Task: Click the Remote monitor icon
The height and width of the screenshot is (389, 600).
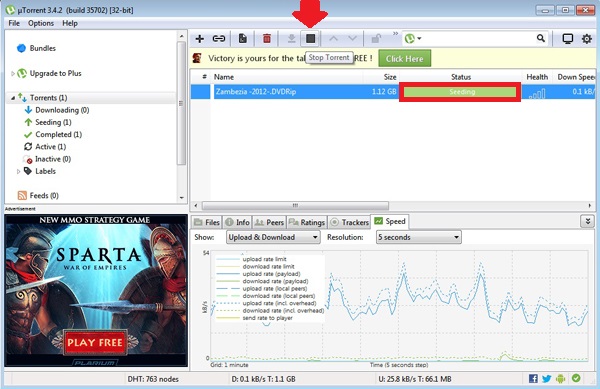Action: 567,39
